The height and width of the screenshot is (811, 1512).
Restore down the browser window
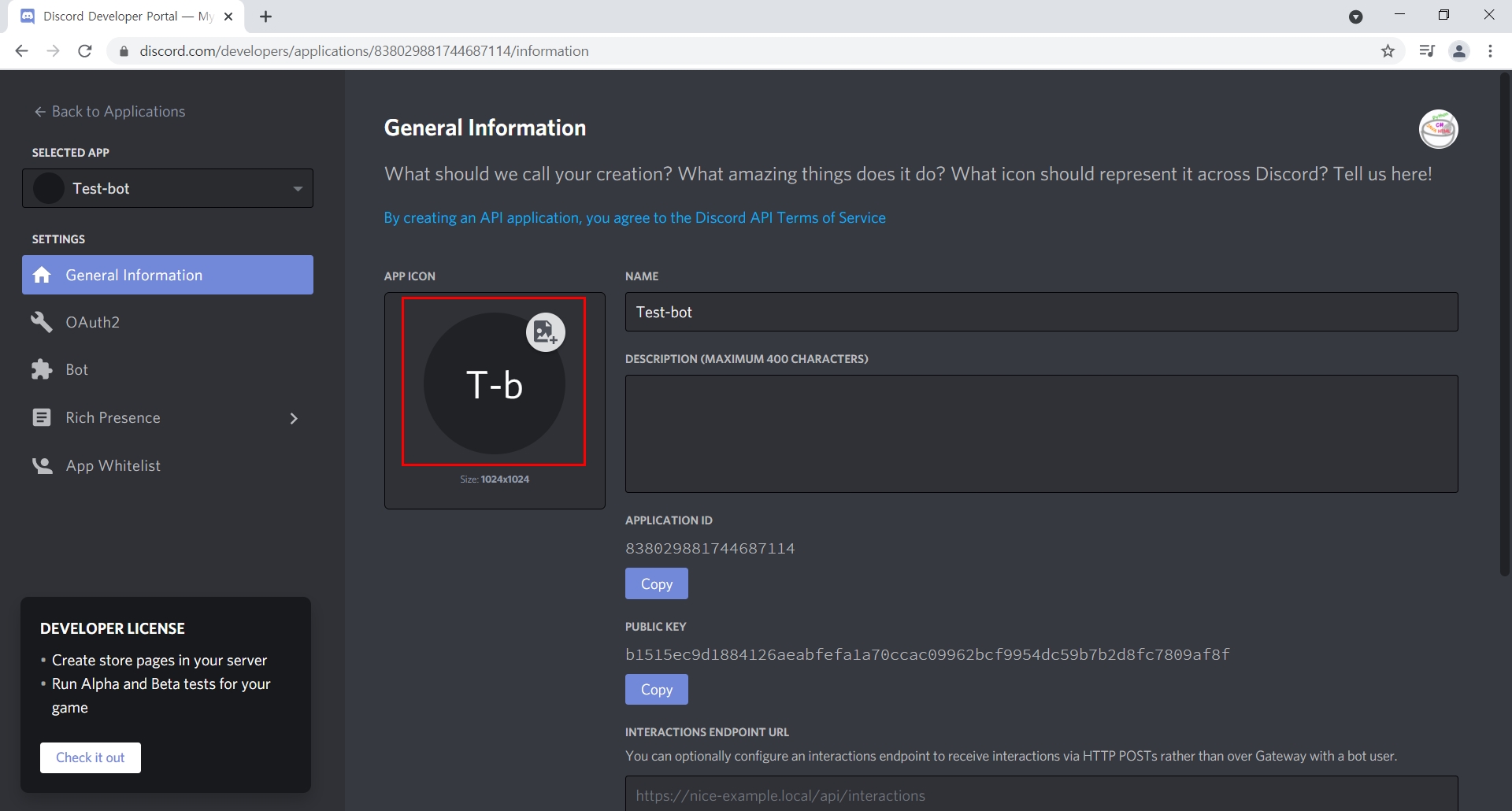pyautogui.click(x=1443, y=16)
